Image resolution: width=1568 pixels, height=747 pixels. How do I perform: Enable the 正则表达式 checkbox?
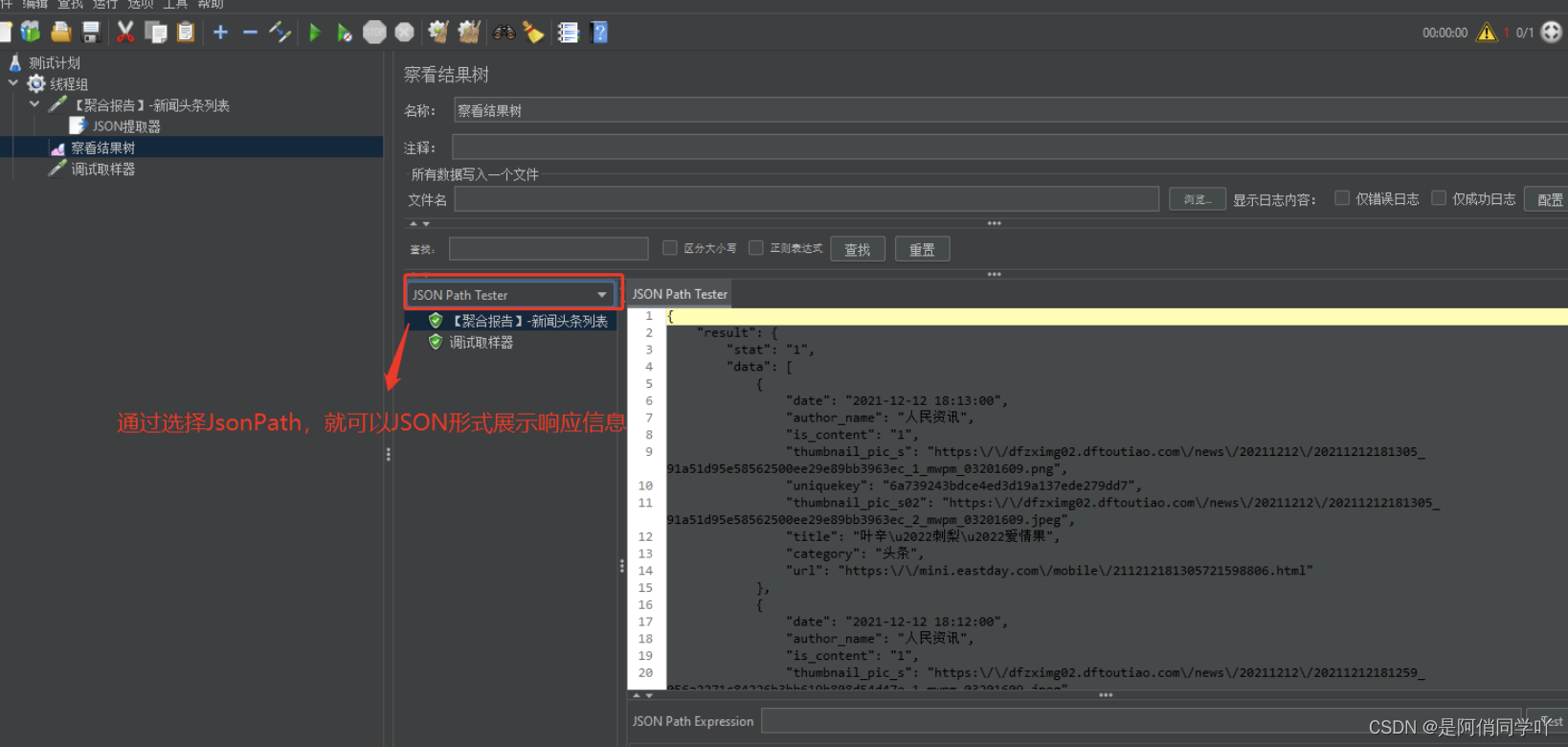tap(756, 248)
